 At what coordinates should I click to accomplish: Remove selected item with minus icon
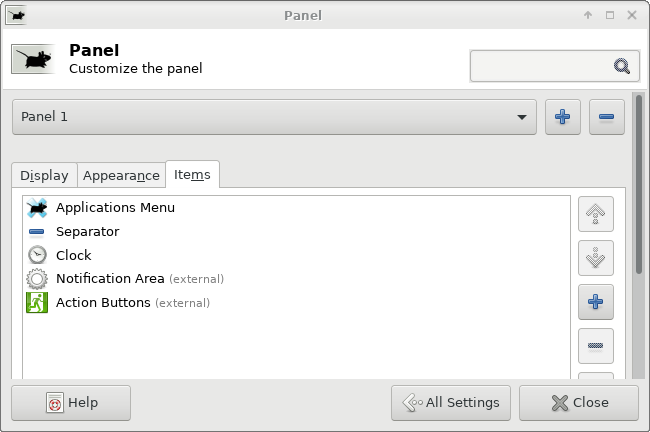pos(596,346)
